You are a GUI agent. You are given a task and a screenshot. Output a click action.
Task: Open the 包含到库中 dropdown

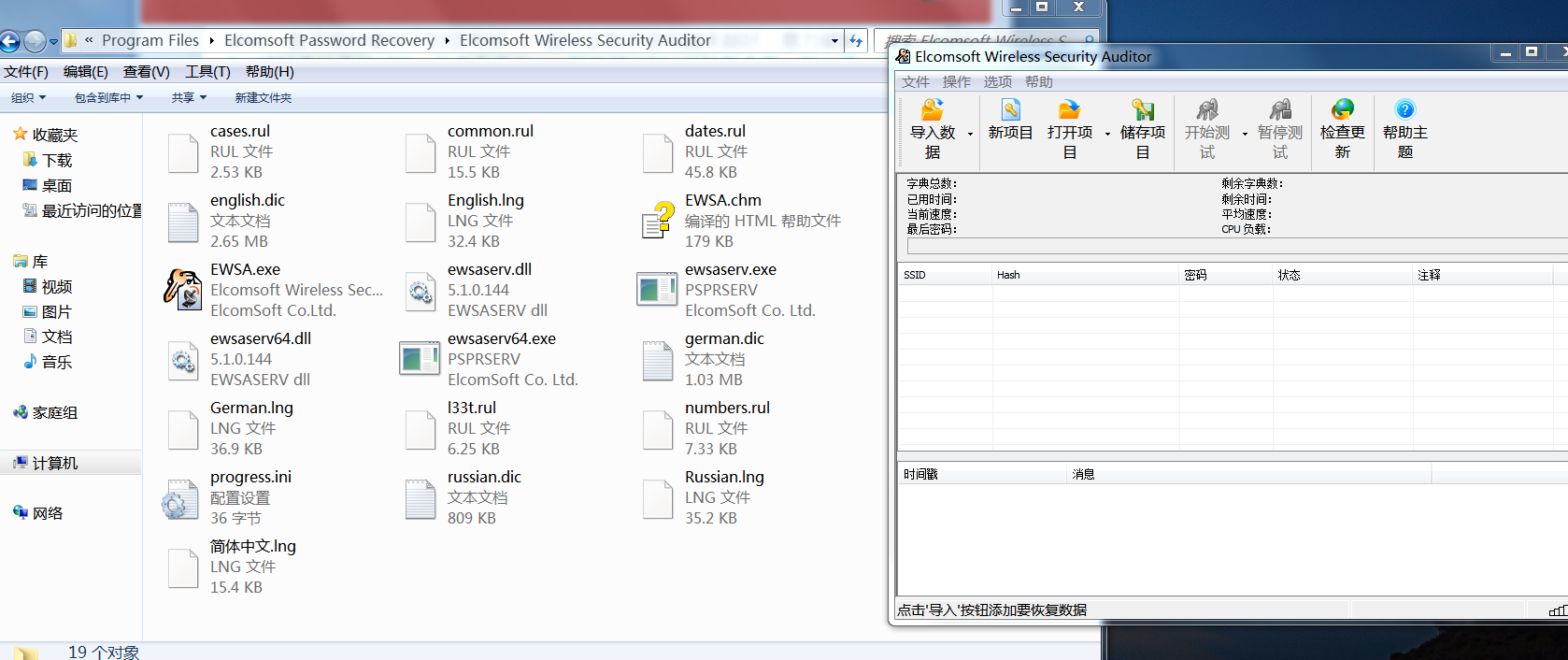click(108, 97)
